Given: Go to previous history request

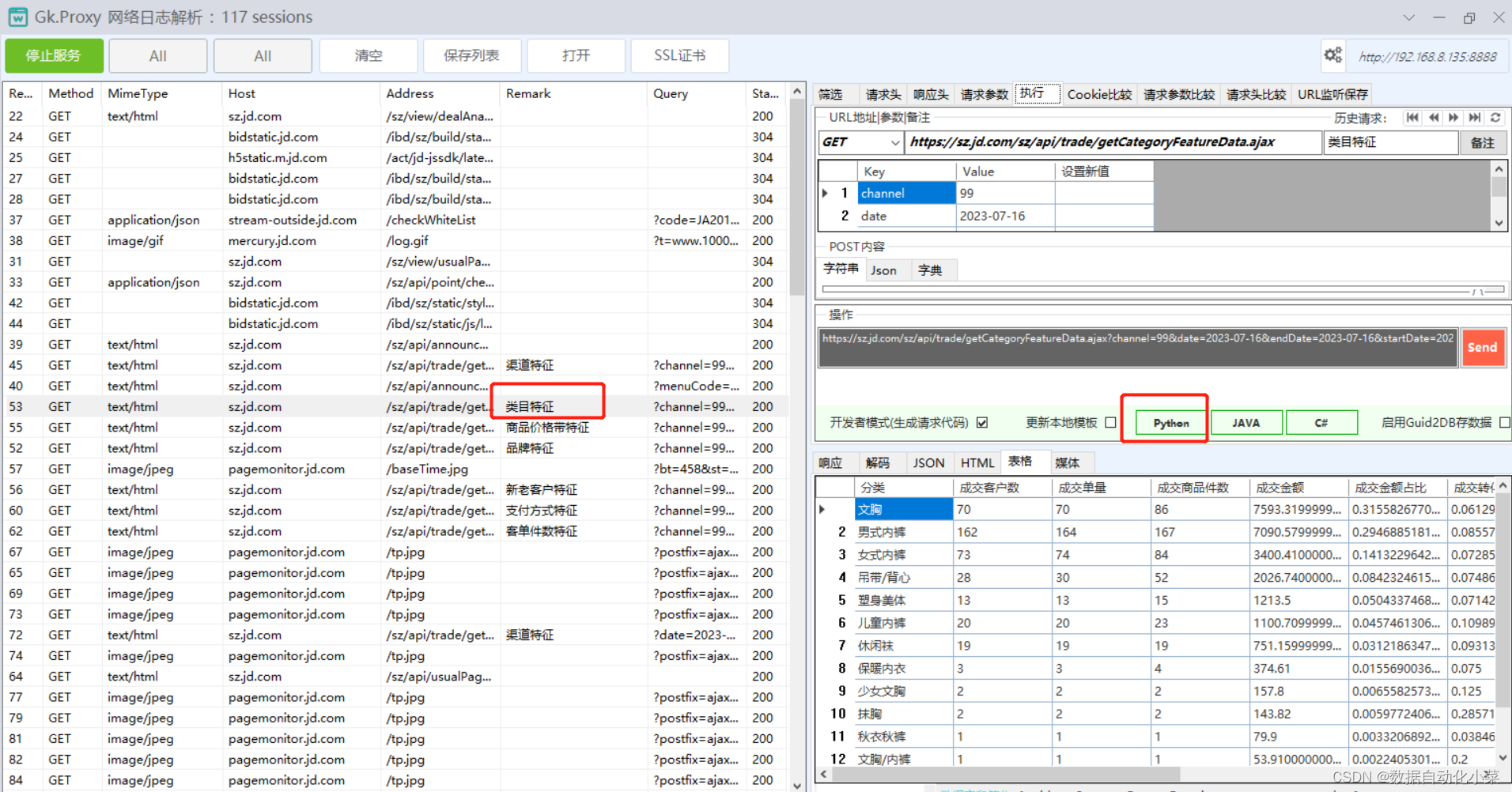Looking at the screenshot, I should pos(1434,117).
